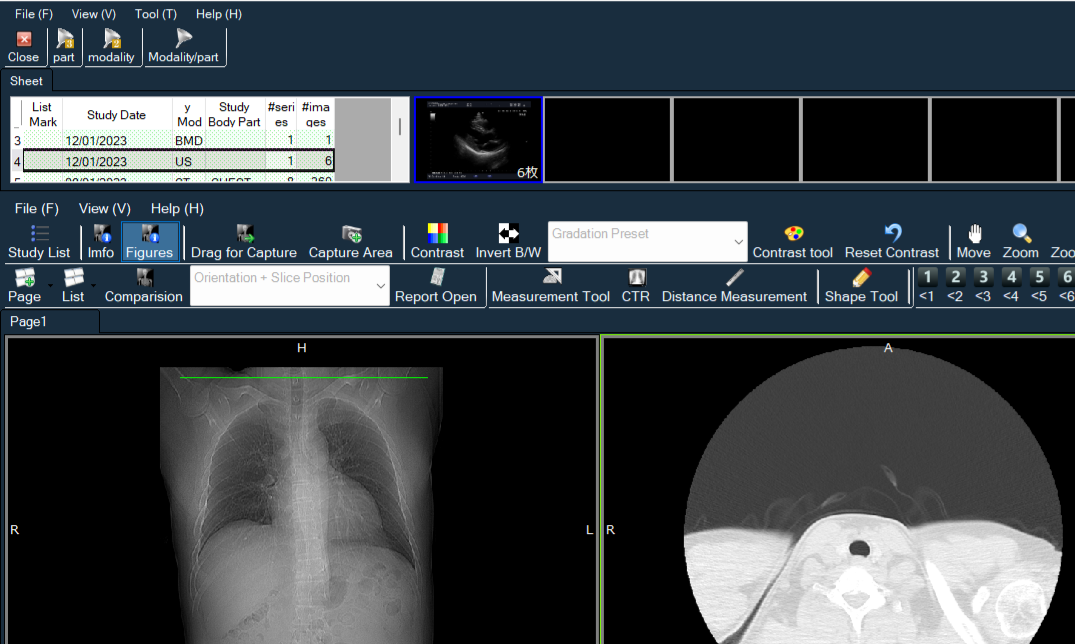Select the Contrast tool palette icon
Image resolution: width=1075 pixels, height=644 pixels.
point(792,234)
